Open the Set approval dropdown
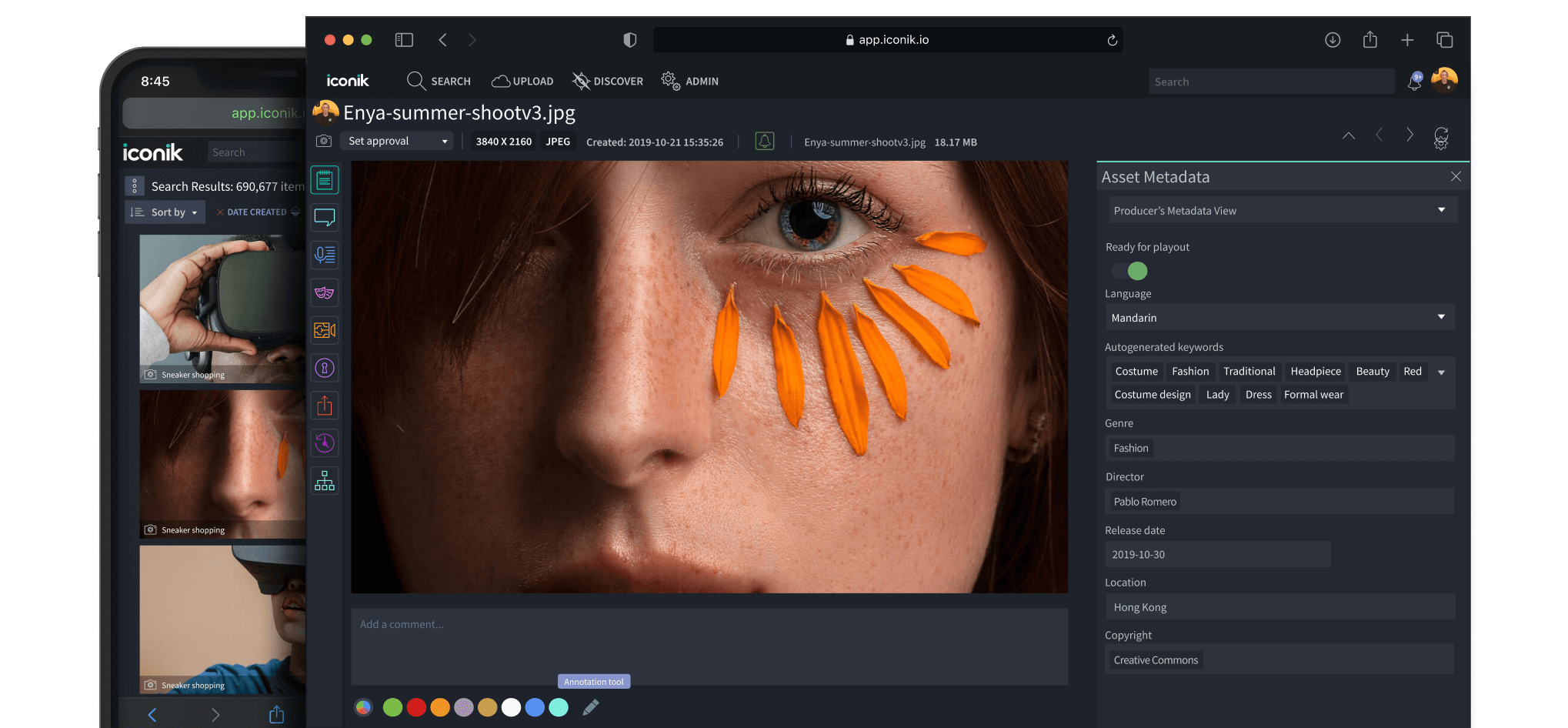 [x=396, y=141]
